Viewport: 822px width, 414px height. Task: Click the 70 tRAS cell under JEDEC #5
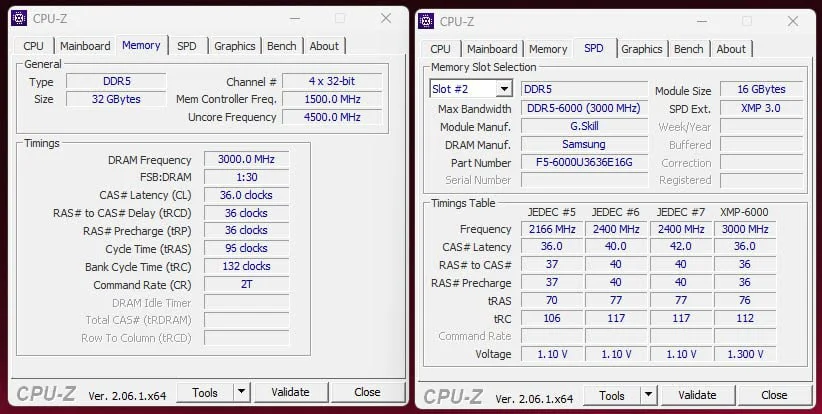point(552,301)
